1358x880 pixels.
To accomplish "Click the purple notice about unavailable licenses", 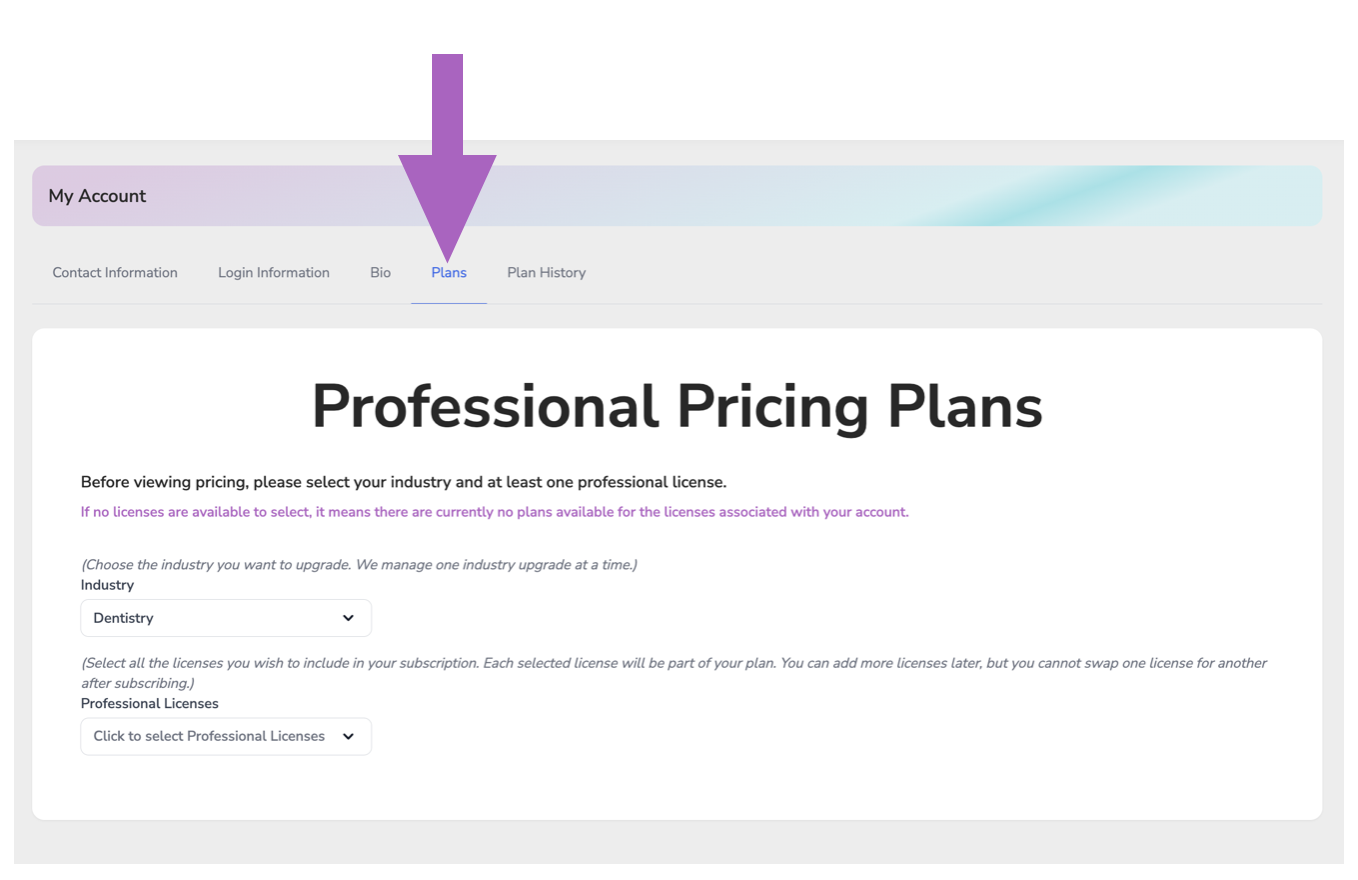I will (x=494, y=511).
